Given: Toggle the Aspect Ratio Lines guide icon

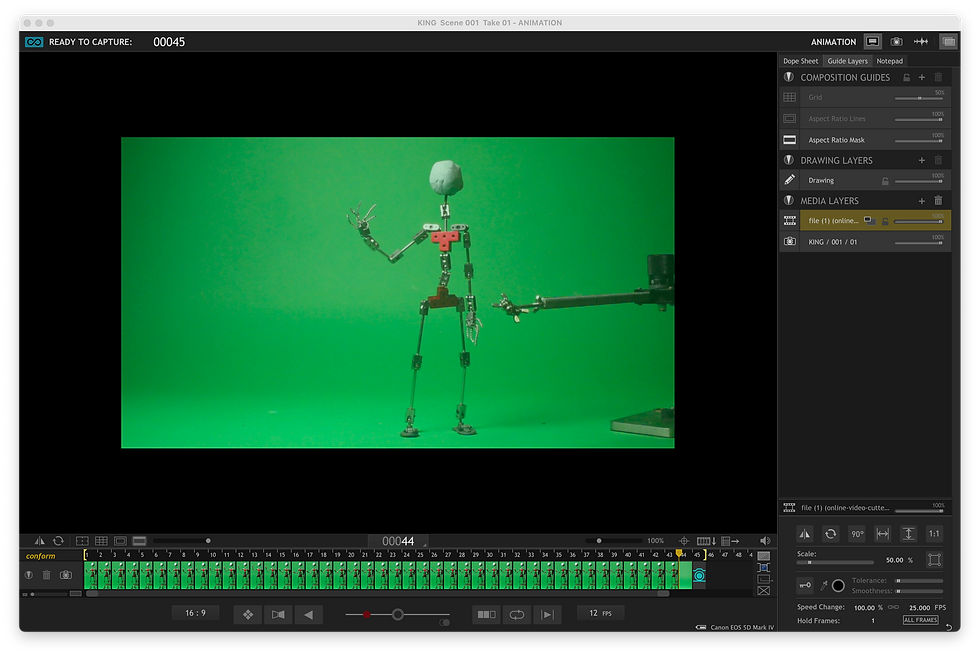Looking at the screenshot, I should pos(789,119).
